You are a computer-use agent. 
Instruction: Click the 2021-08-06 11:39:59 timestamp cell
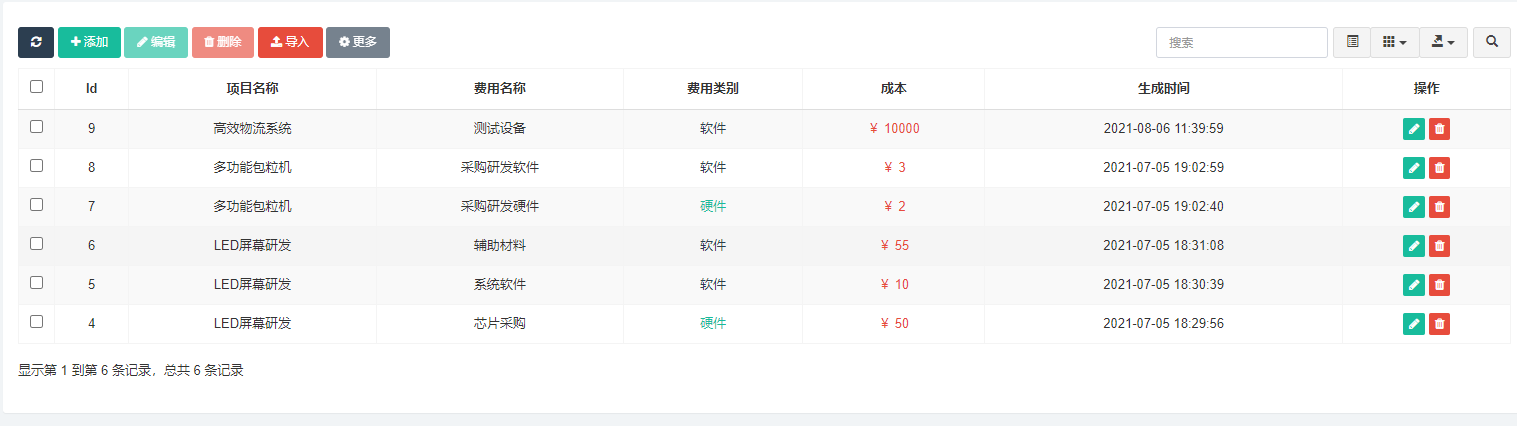(x=1163, y=128)
